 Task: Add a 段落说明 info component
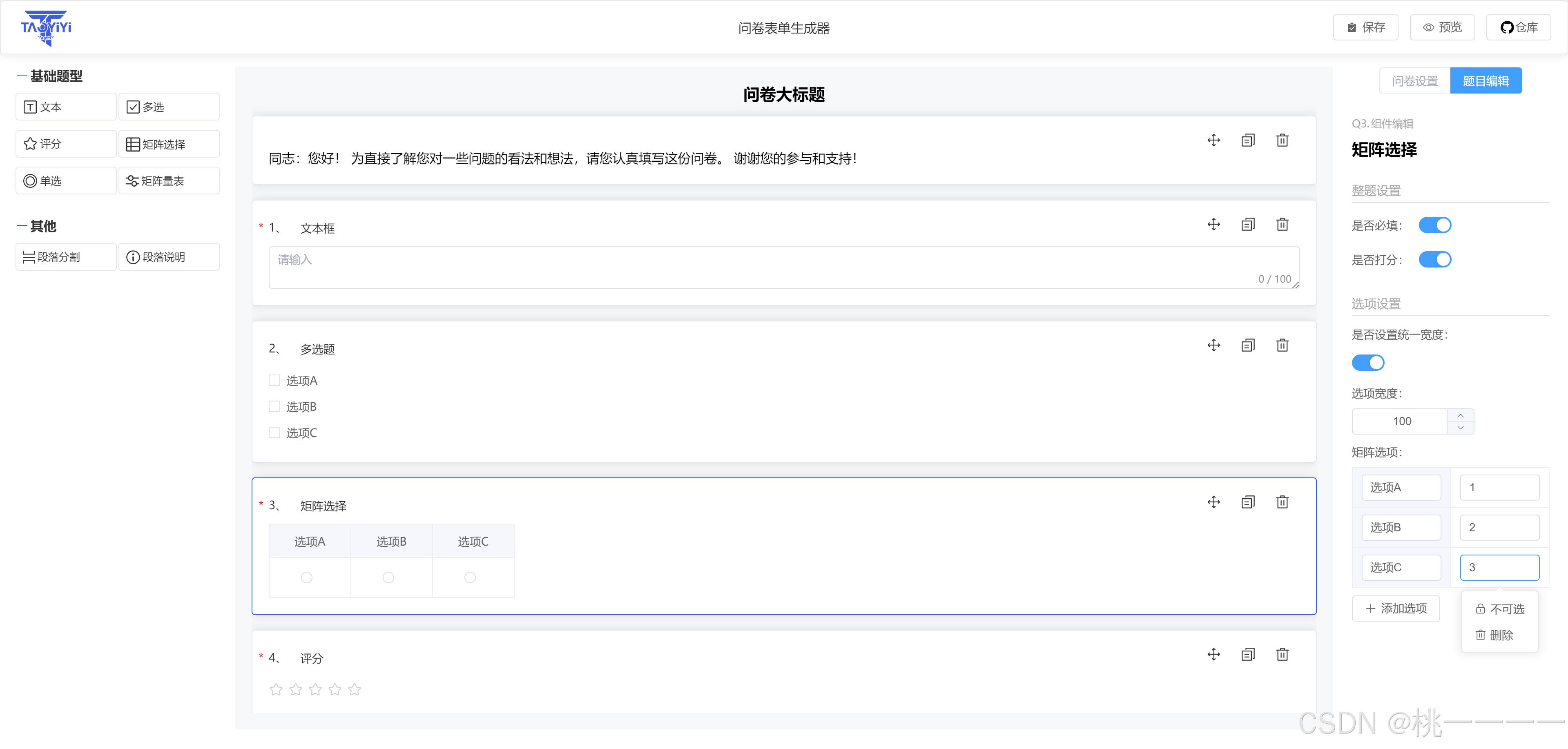169,257
